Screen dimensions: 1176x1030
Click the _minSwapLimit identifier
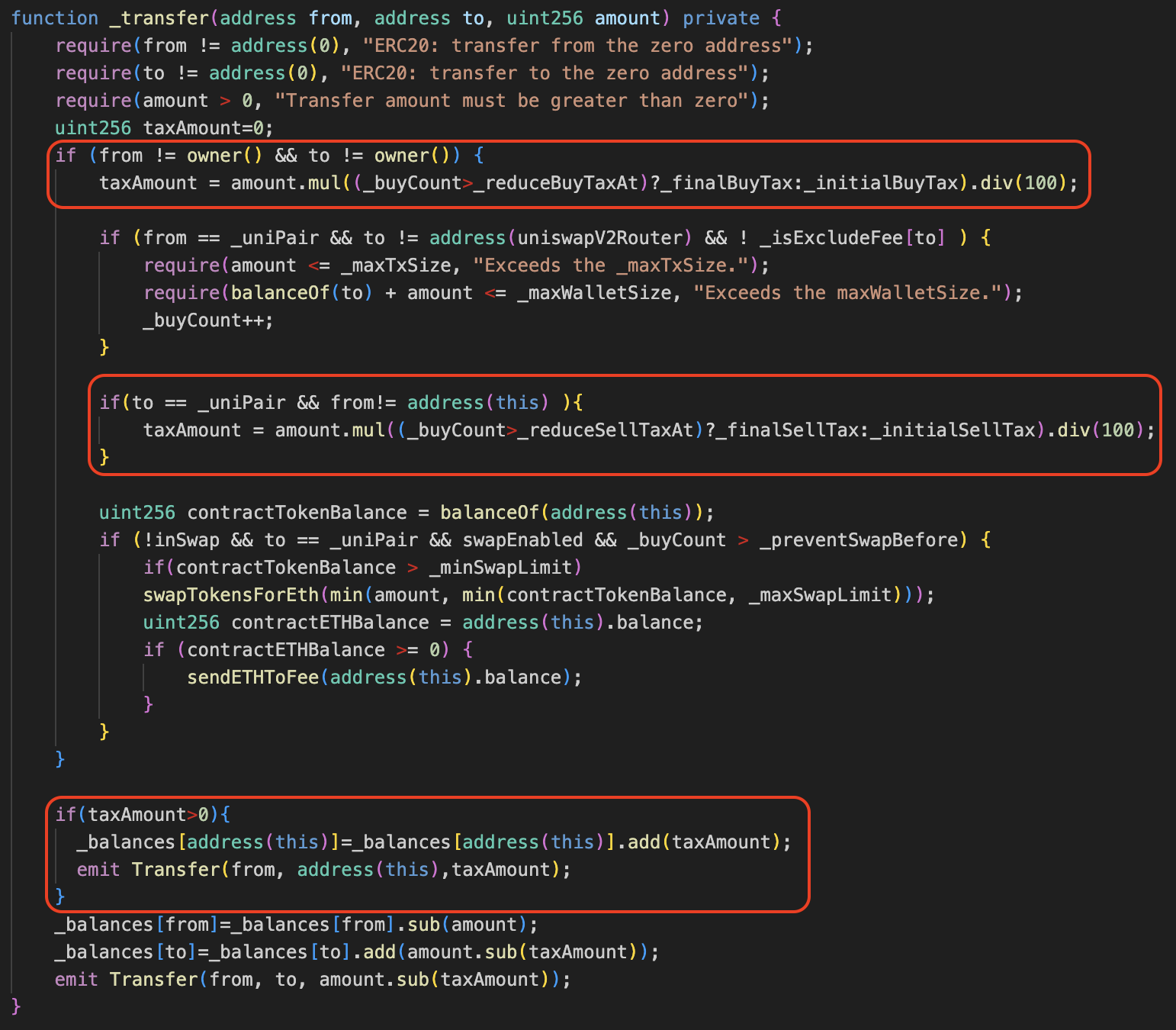(x=500, y=568)
